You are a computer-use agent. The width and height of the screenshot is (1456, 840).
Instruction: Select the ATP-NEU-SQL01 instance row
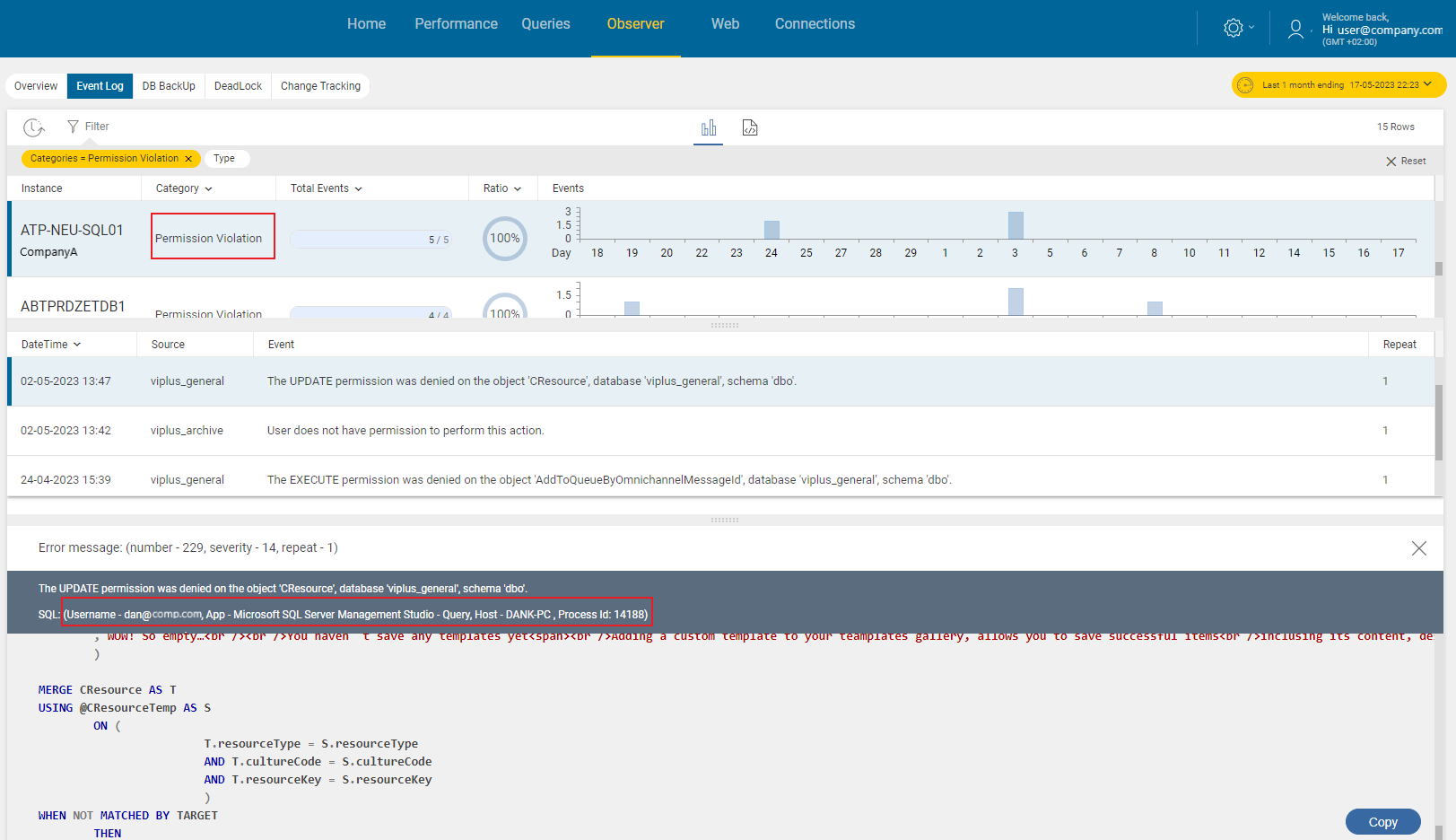[720, 239]
